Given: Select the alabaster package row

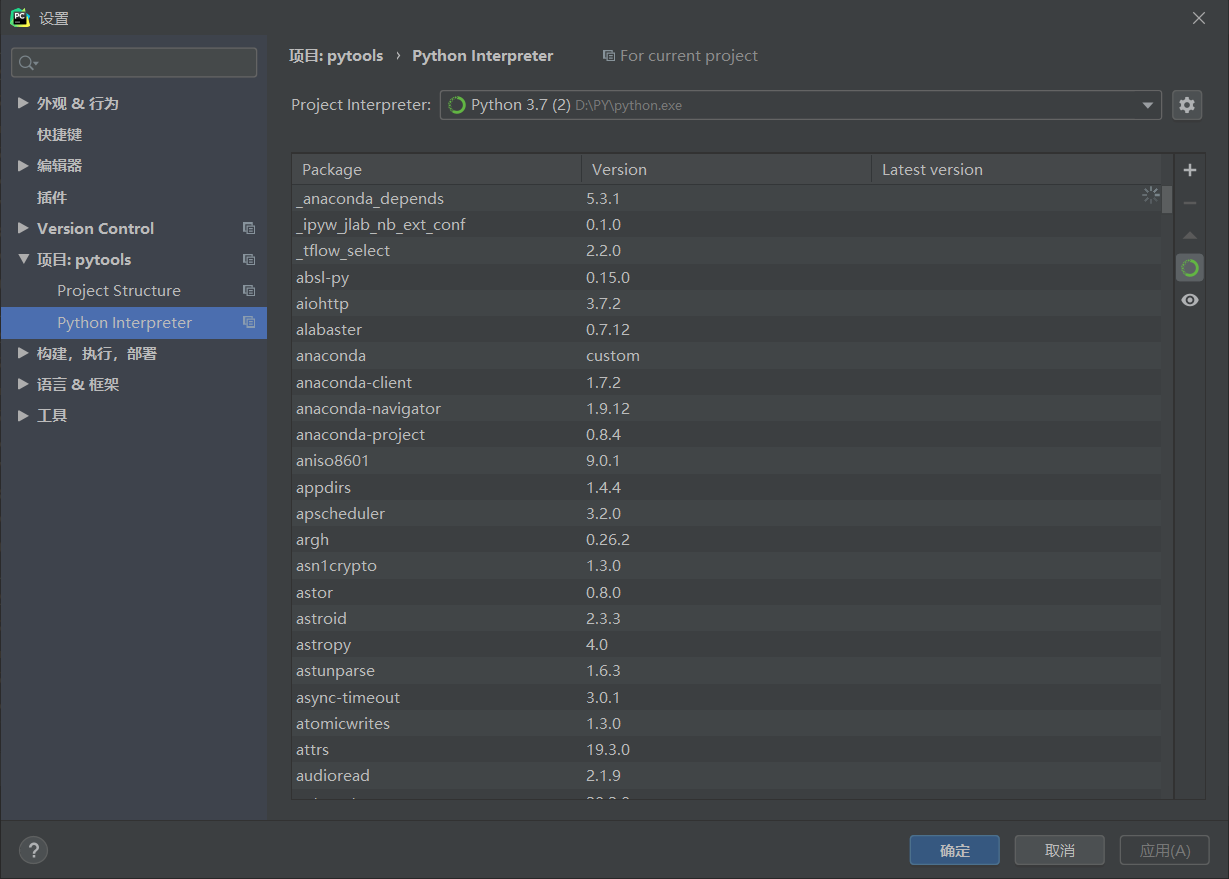Looking at the screenshot, I should (x=727, y=329).
